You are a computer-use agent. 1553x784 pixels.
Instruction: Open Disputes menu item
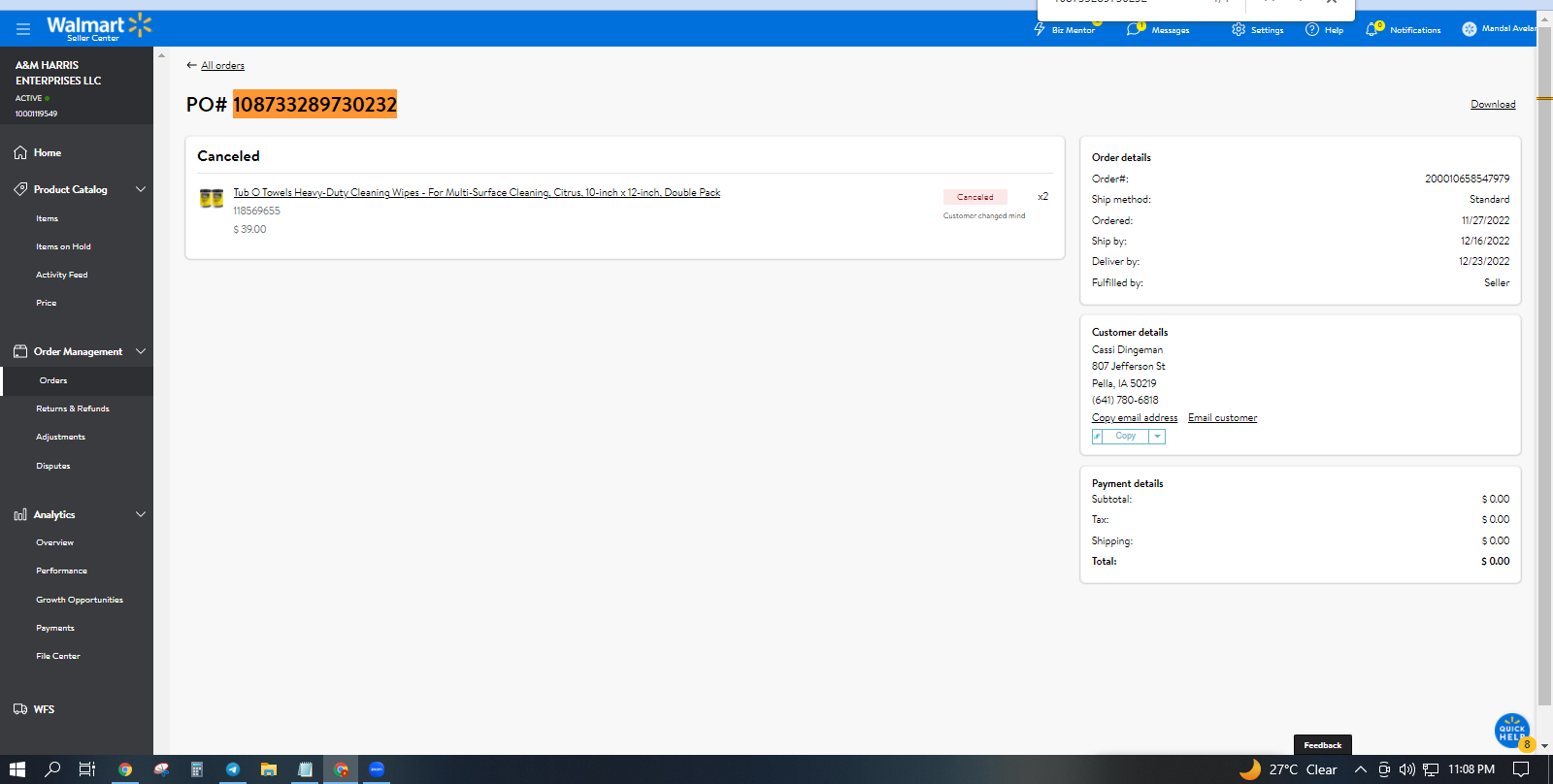(x=53, y=466)
